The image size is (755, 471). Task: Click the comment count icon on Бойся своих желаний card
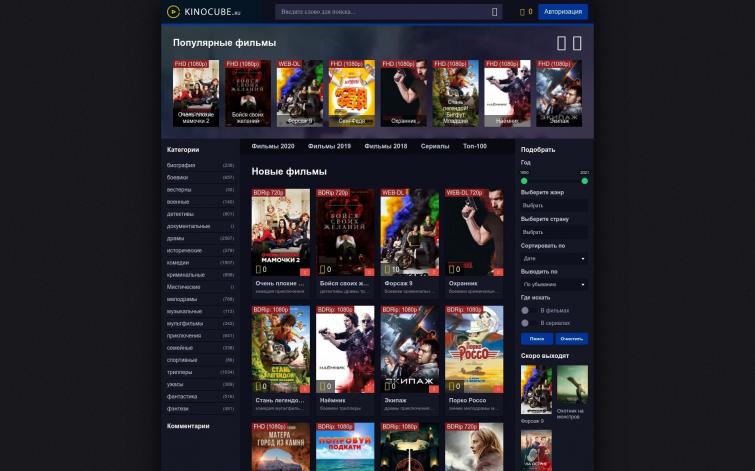tap(323, 269)
